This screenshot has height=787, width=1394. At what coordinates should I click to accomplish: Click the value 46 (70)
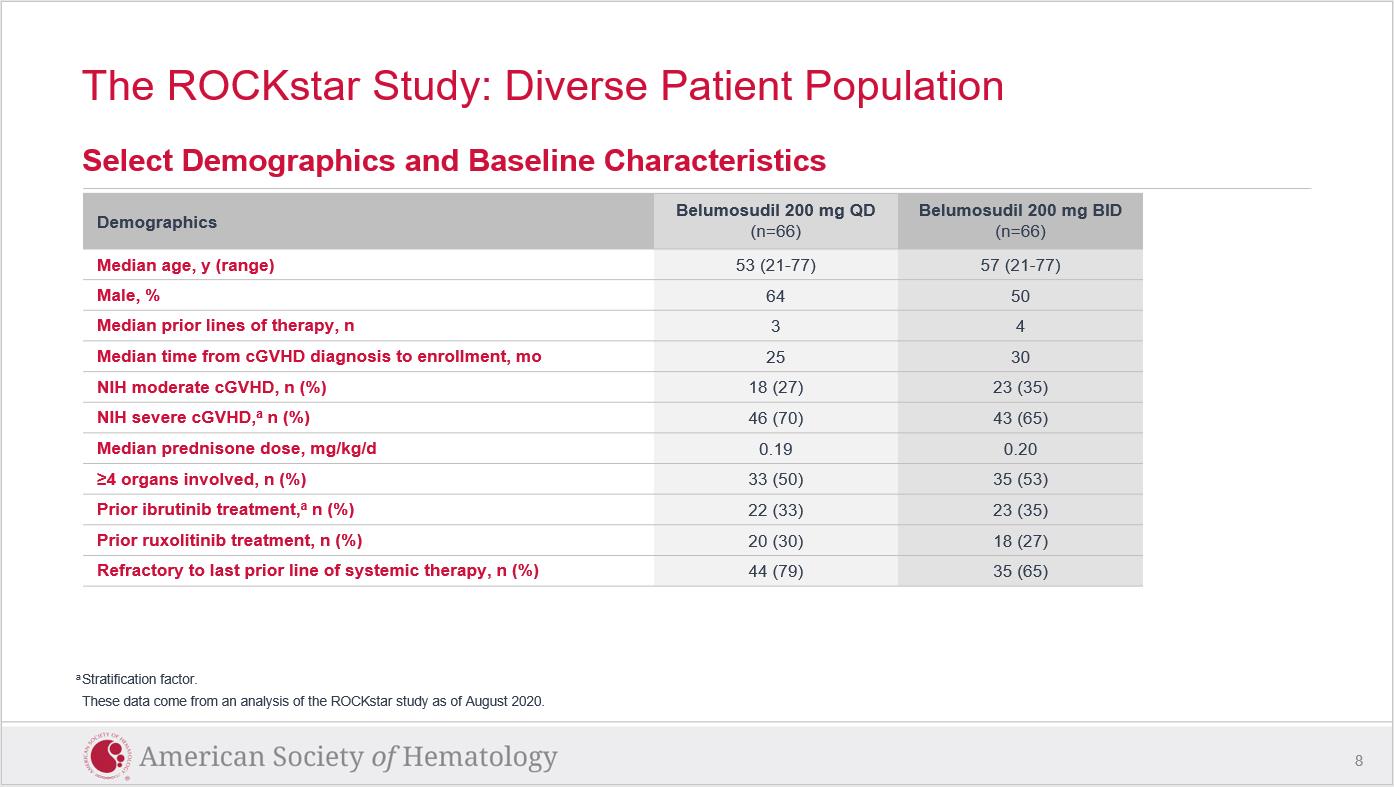coord(776,418)
